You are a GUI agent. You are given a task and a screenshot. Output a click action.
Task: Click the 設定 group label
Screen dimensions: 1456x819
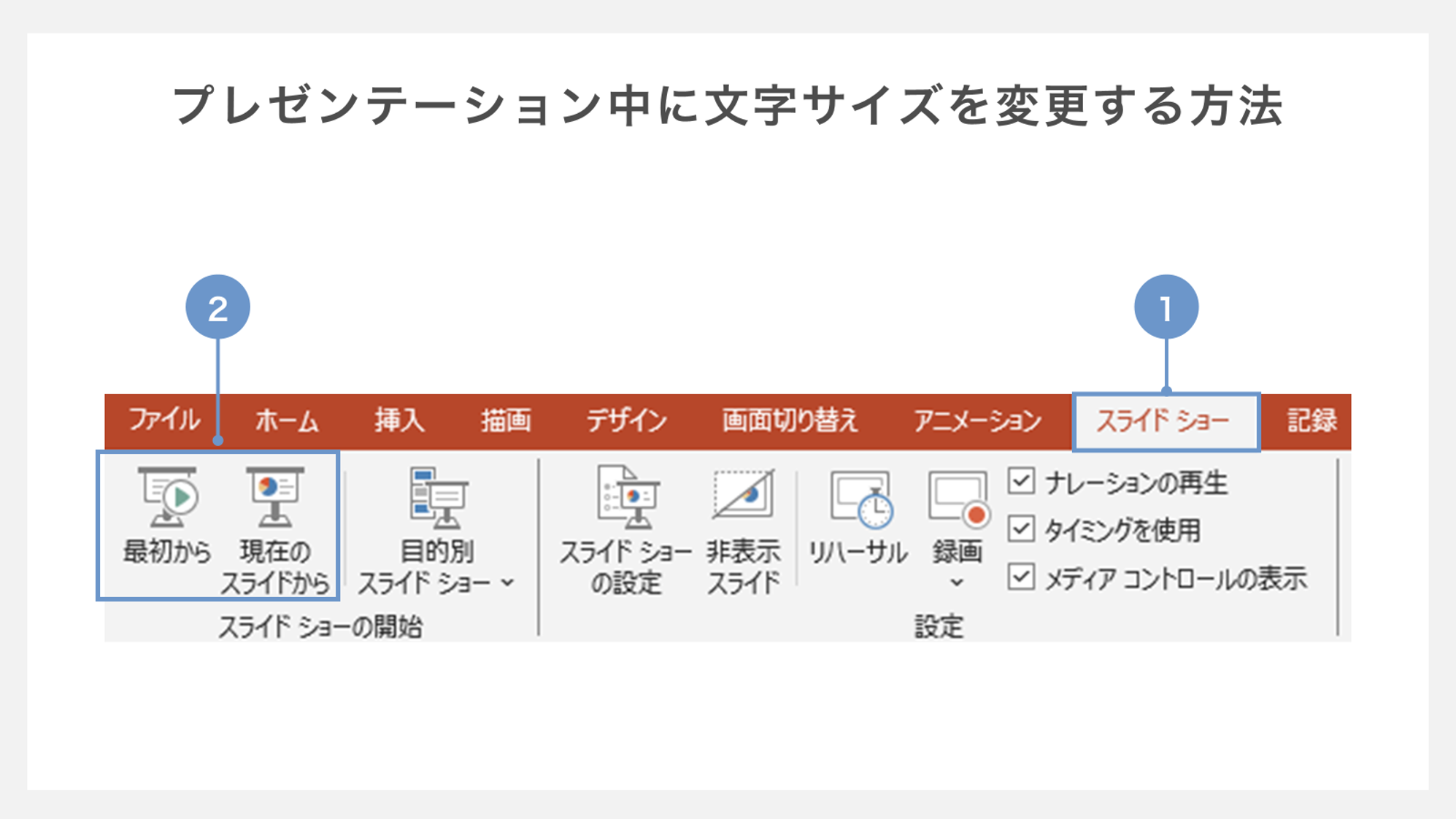pyautogui.click(x=939, y=626)
